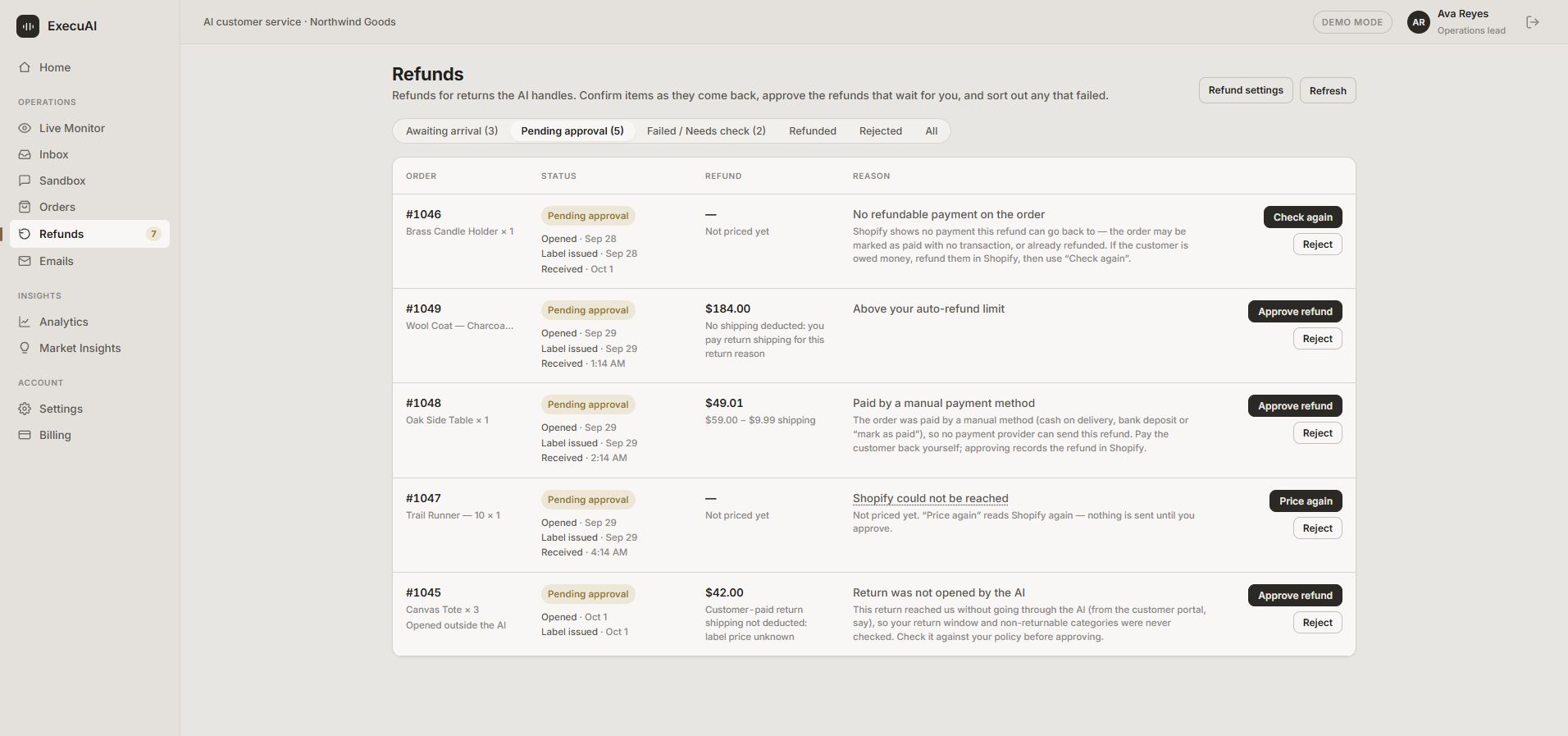Switch to the Rejected tab
Screen dimensions: 1568x736
(881, 131)
